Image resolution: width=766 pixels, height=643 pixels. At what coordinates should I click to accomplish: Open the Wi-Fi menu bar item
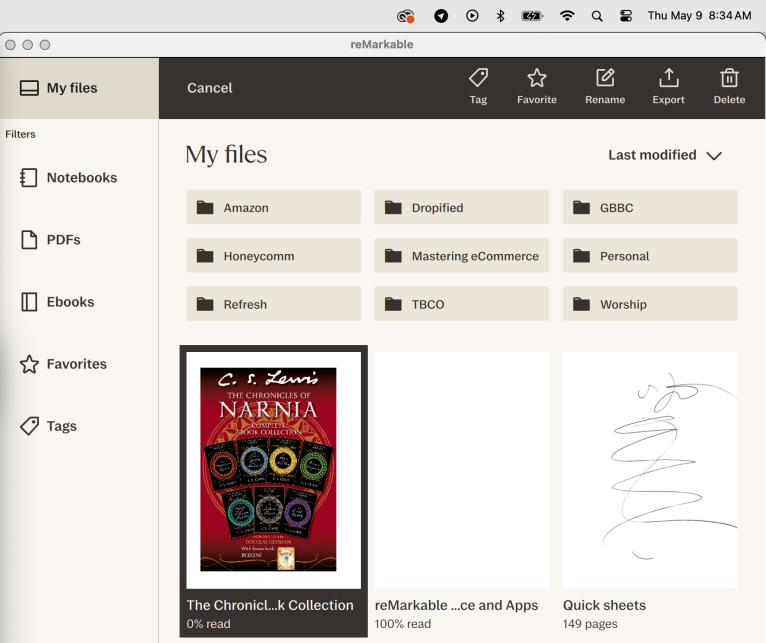[567, 16]
